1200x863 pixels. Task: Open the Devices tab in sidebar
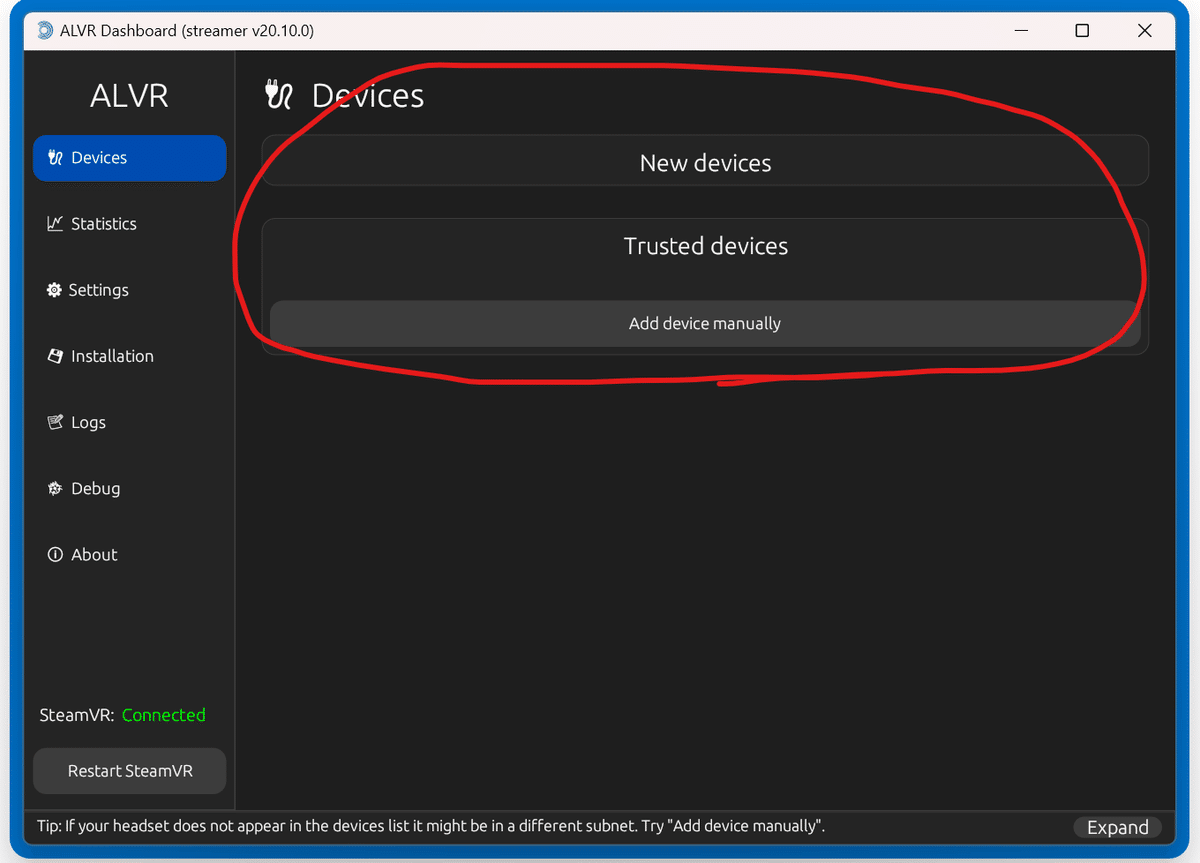tap(129, 158)
